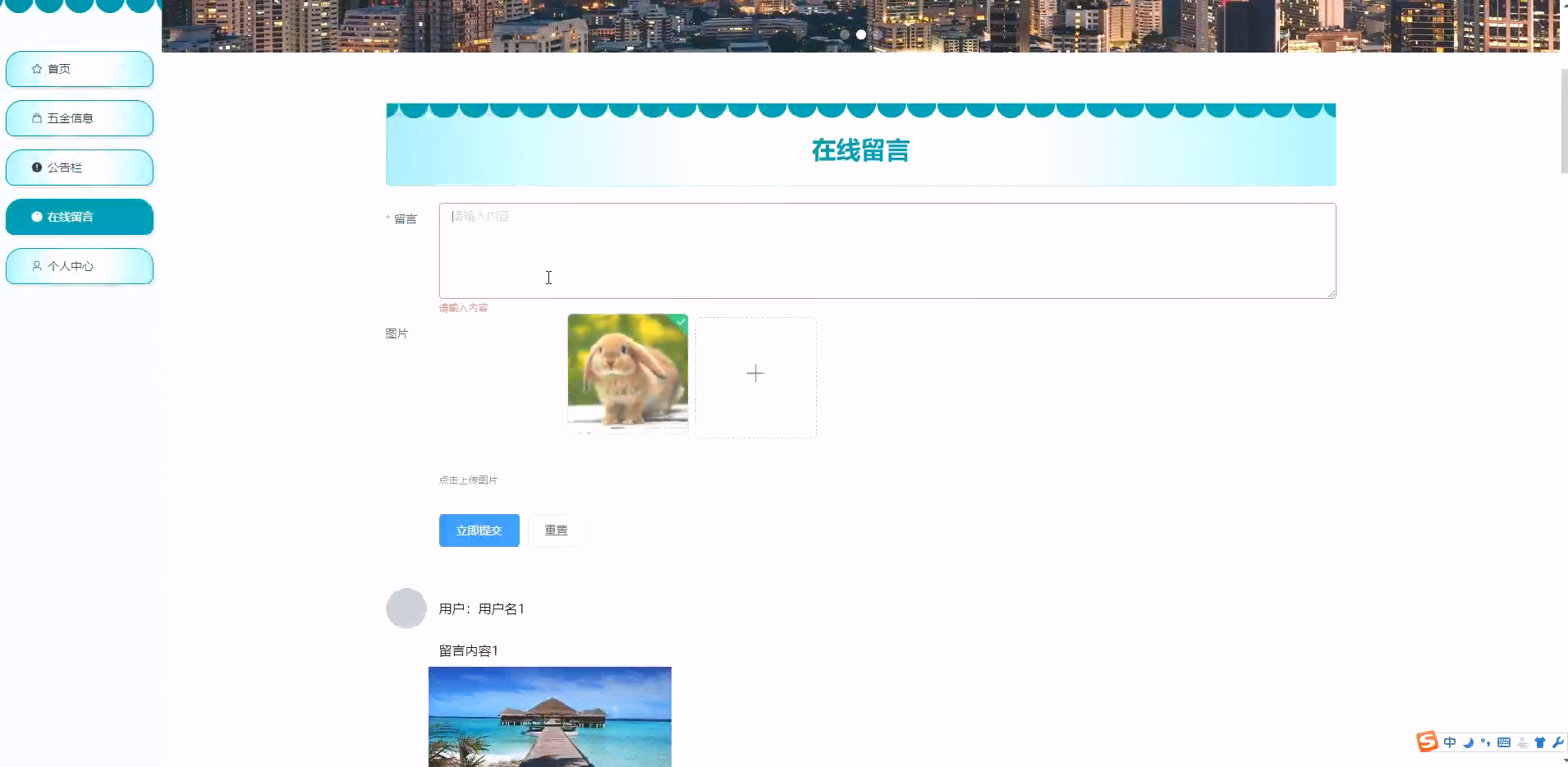Click the star icon on 首页 button

[35, 69]
